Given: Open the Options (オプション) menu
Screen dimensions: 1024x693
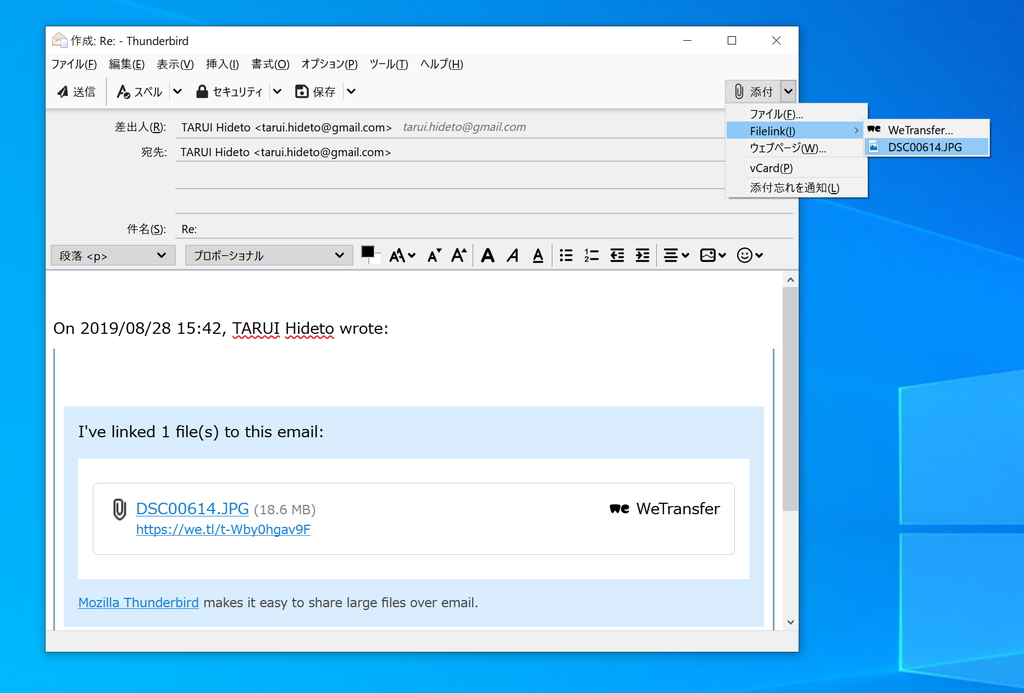Looking at the screenshot, I should (329, 64).
